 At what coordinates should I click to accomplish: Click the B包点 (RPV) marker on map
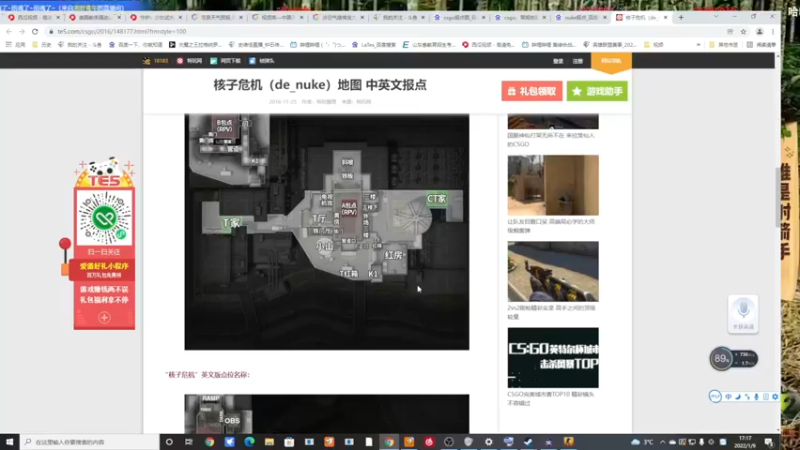(x=224, y=126)
